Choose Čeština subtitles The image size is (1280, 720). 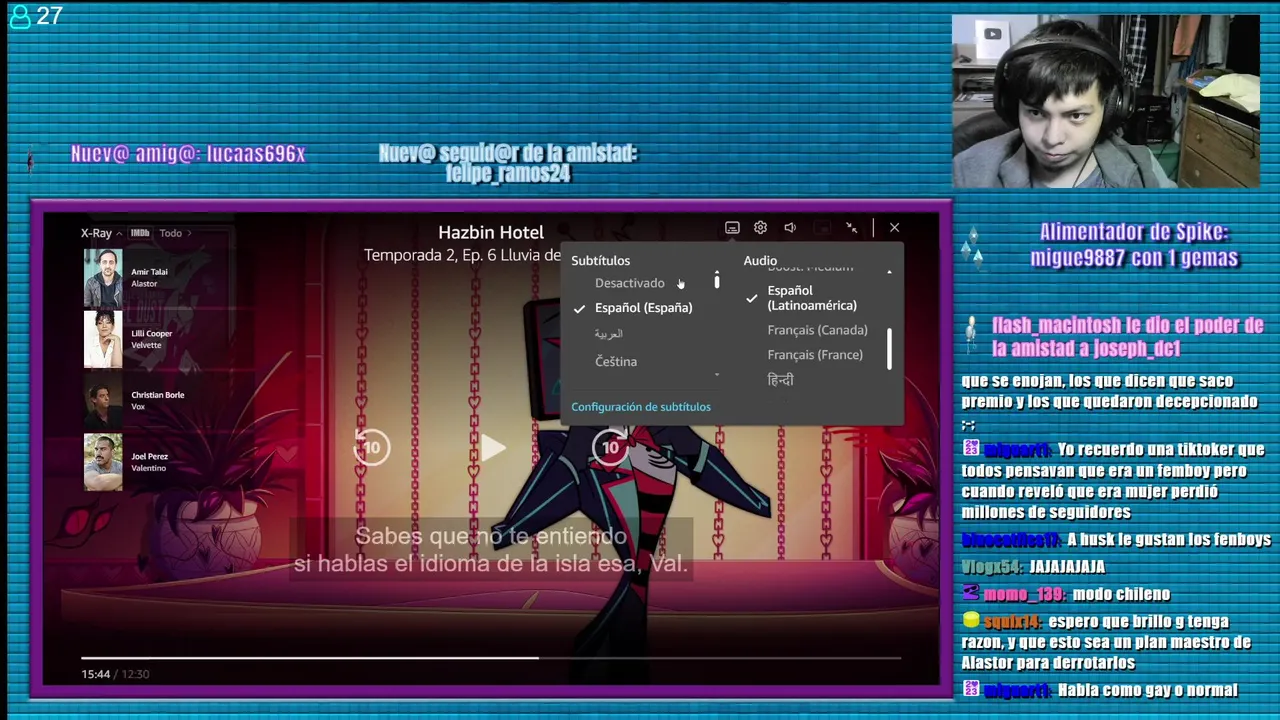point(616,361)
